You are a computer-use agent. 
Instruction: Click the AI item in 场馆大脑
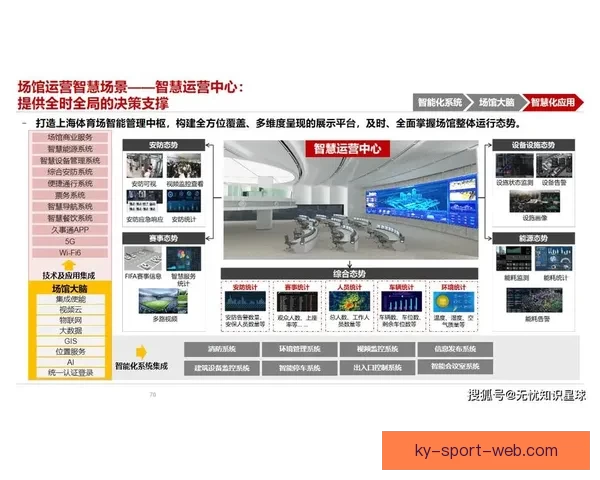point(71,362)
